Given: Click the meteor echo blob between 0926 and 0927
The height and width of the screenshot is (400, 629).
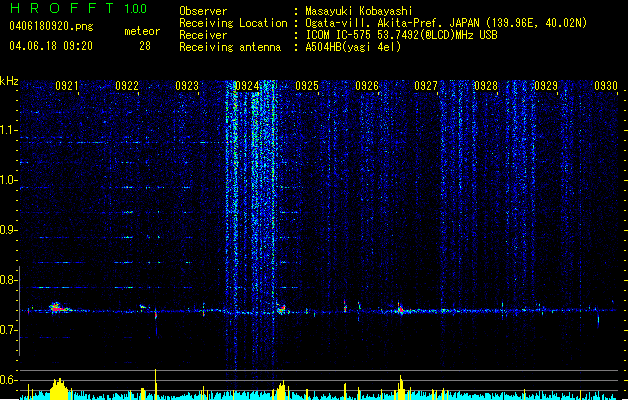Looking at the screenshot, I should [x=400, y=309].
